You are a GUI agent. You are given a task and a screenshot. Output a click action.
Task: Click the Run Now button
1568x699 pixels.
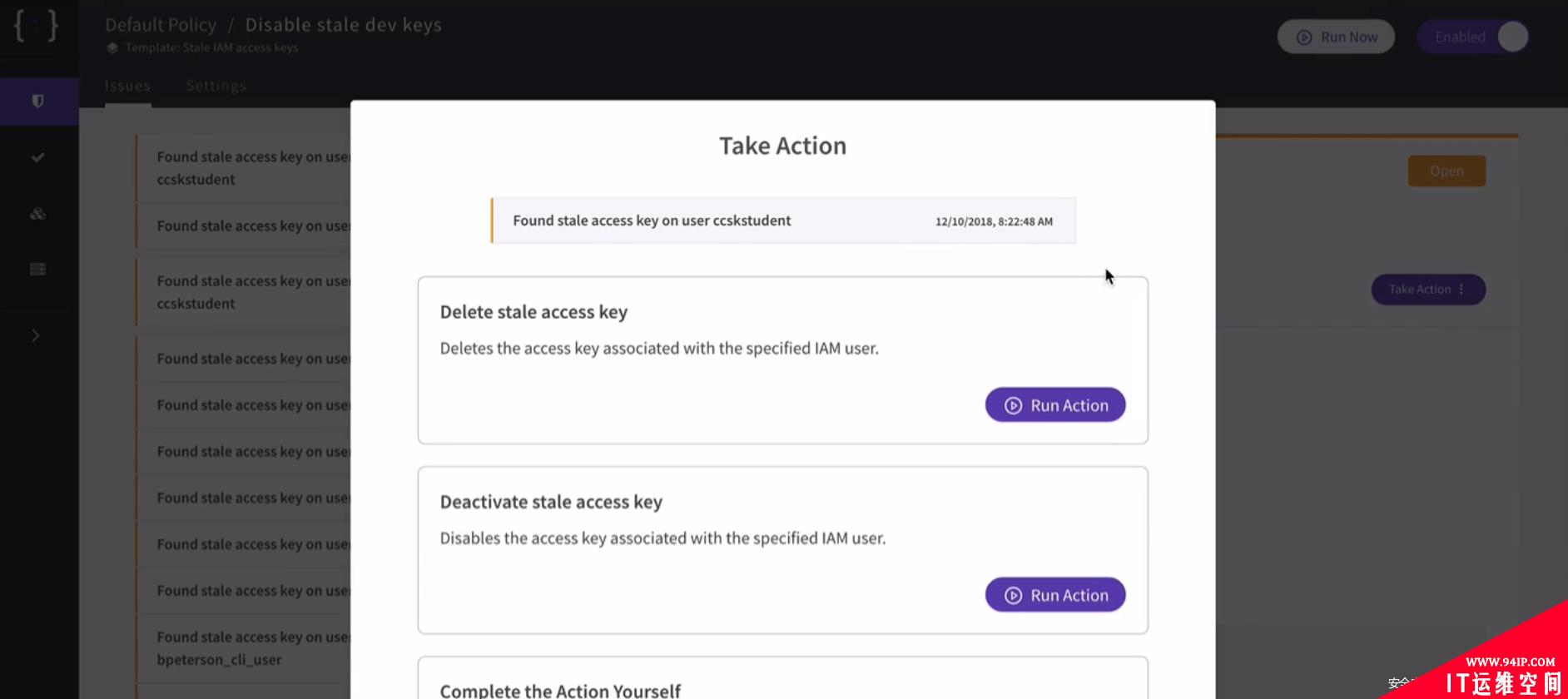pos(1336,37)
